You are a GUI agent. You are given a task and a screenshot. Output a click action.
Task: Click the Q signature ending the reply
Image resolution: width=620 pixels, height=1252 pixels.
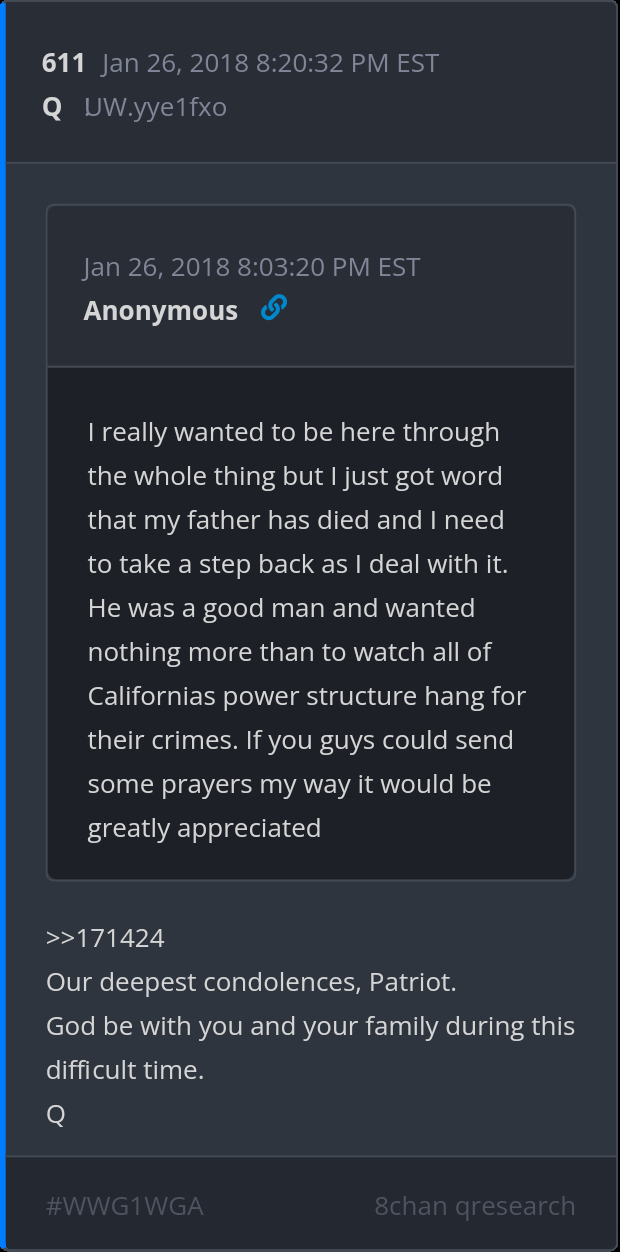coord(56,1114)
